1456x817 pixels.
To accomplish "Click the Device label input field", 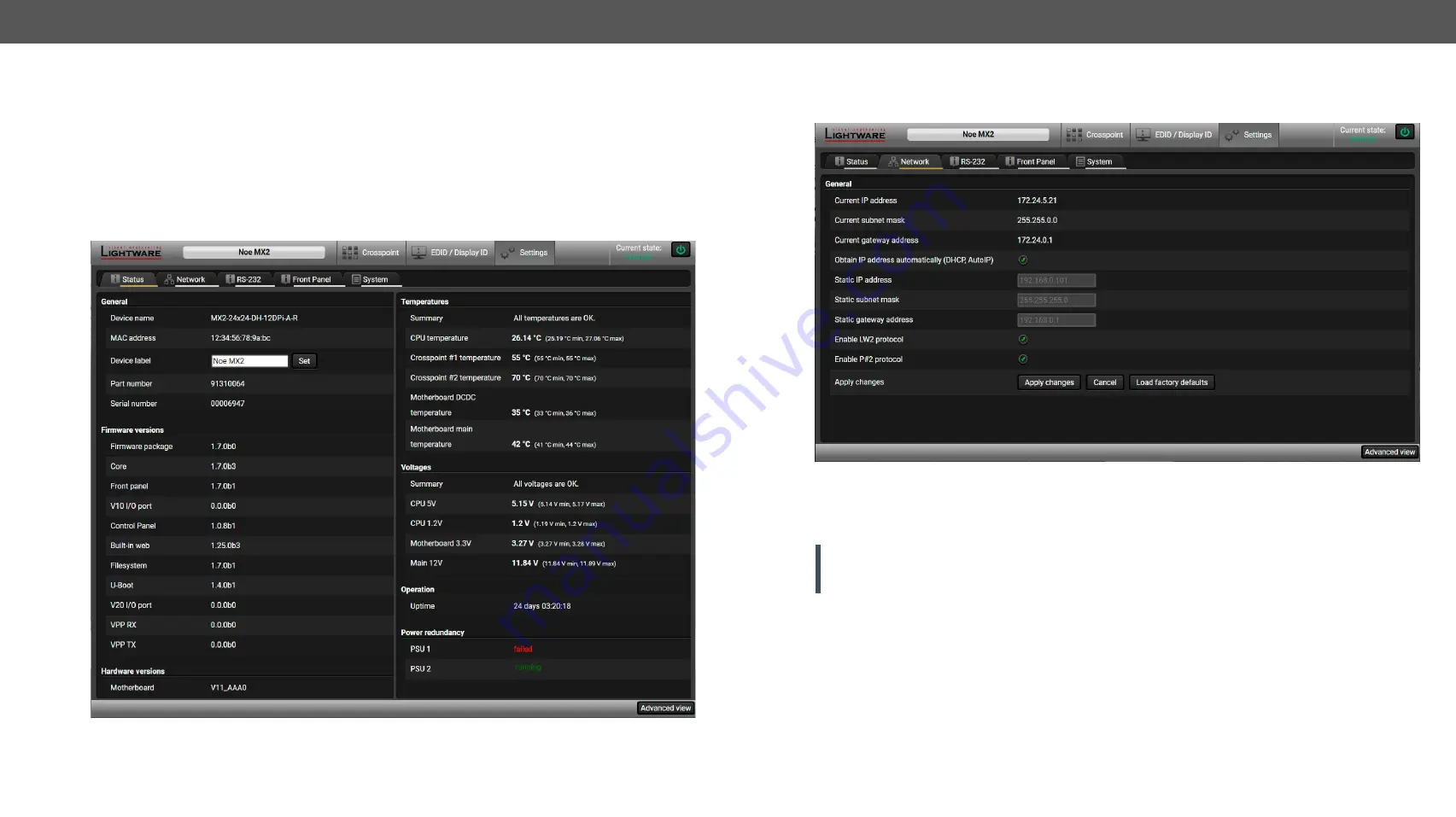I will click(249, 361).
